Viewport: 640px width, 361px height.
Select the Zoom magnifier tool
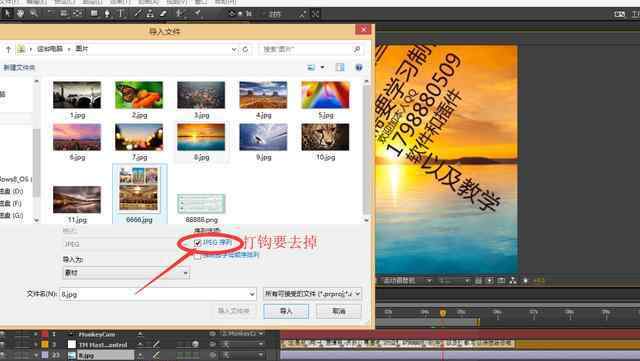coord(34,13)
